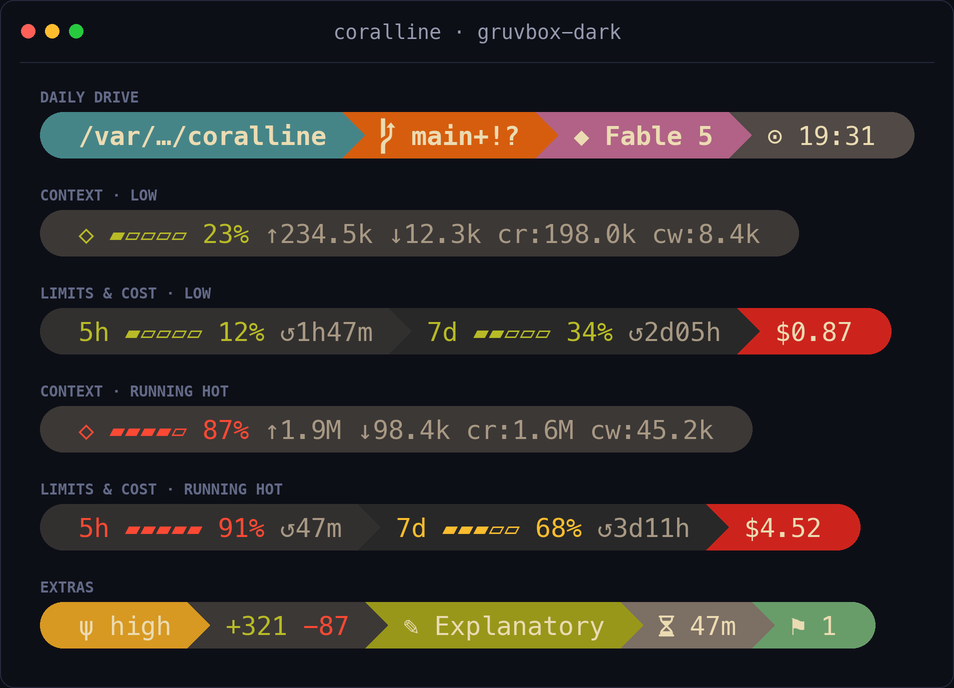Click the 91% five-hour percentage
Image resolution: width=954 pixels, height=688 pixels.
click(242, 528)
